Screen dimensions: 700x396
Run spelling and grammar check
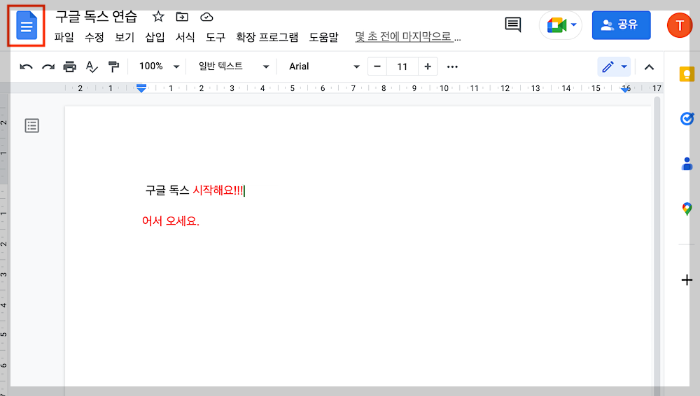point(92,67)
